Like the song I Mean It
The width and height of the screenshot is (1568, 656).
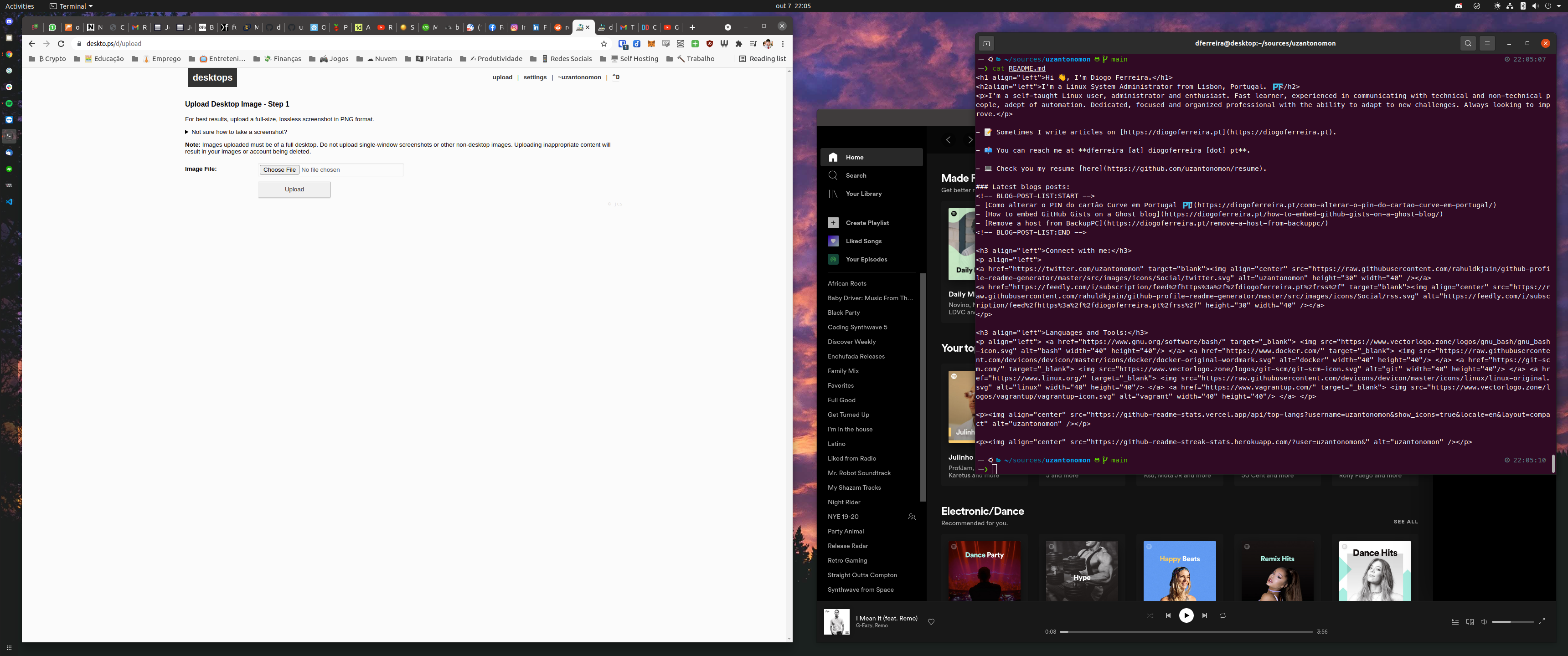931,621
